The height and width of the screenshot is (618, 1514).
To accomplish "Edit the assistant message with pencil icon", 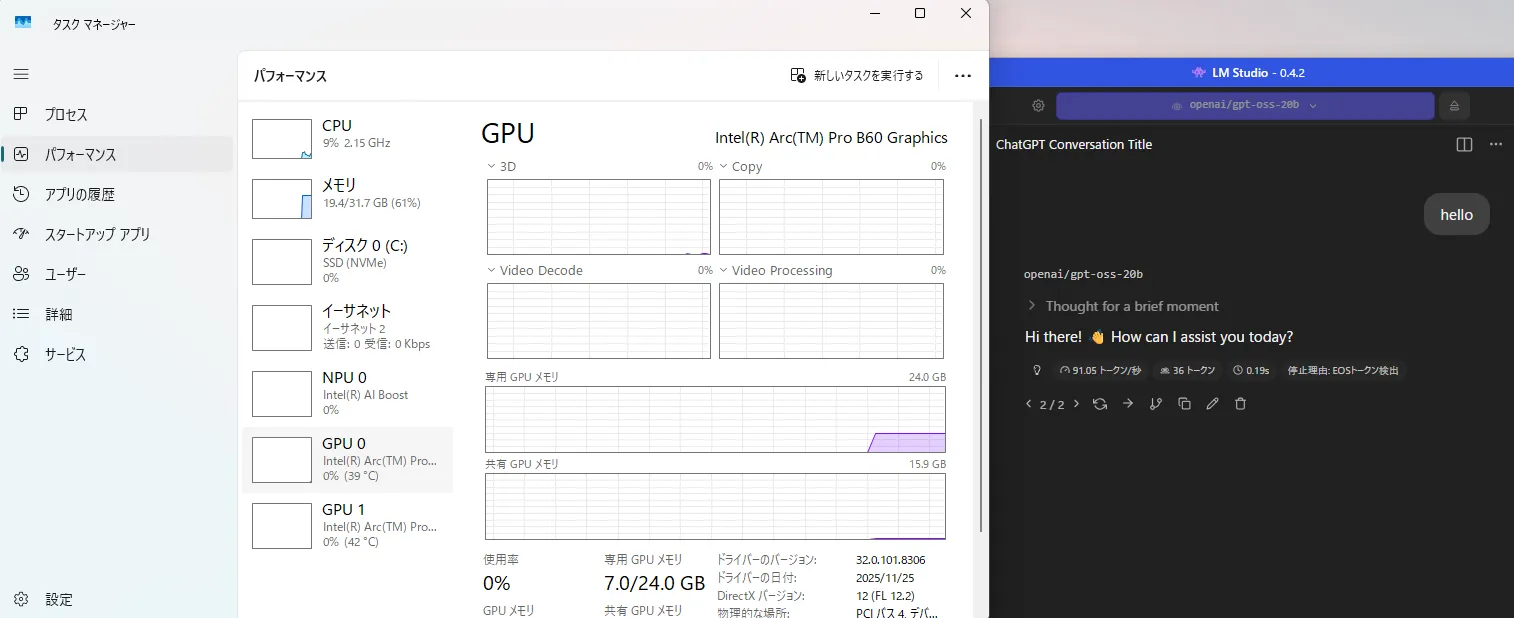I will pos(1212,404).
